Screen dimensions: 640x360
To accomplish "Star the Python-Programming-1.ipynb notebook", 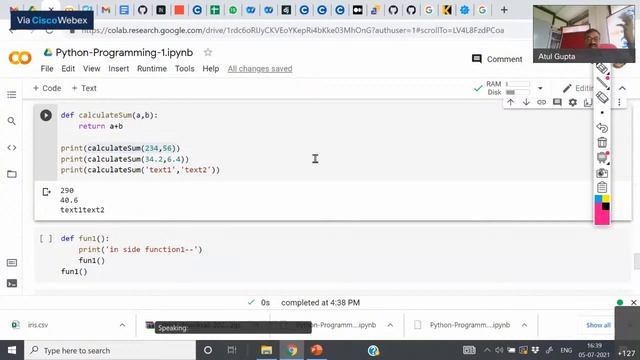I will pyautogui.click(x=208, y=52).
